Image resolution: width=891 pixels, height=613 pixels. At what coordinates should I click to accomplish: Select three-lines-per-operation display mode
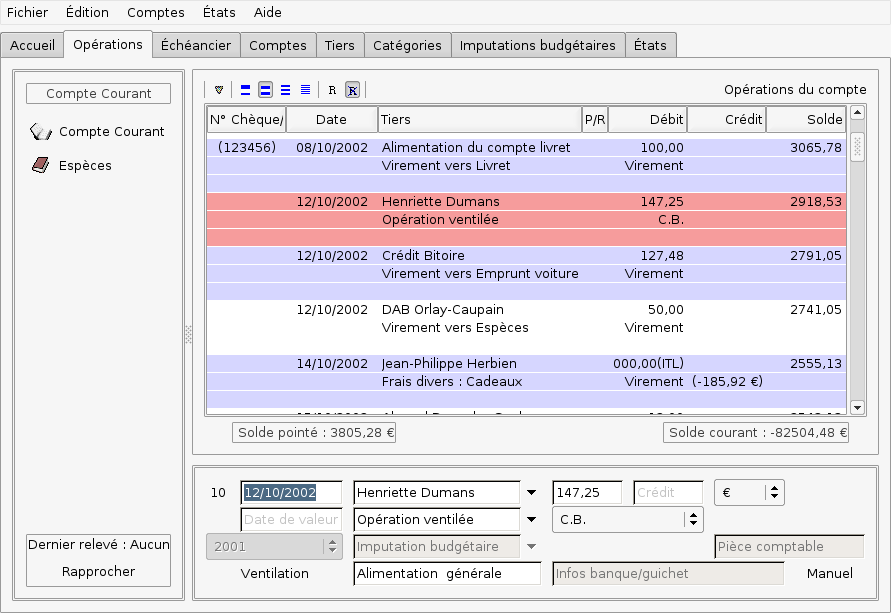[286, 90]
